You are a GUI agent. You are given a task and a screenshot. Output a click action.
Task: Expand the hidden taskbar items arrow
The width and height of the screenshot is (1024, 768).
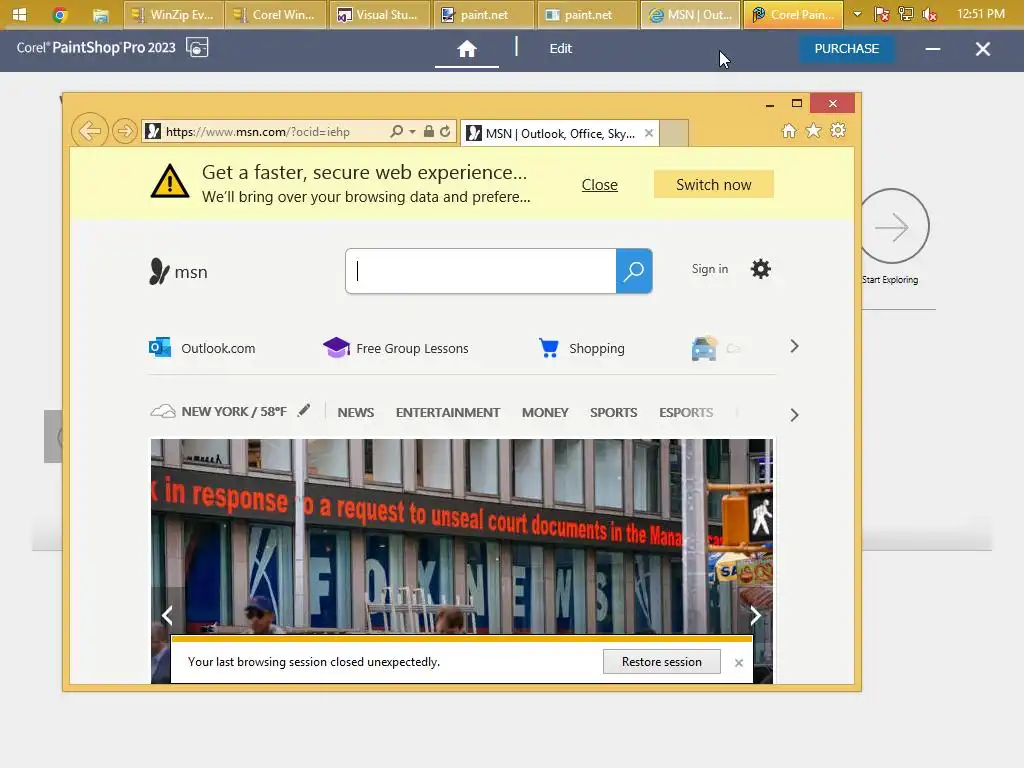click(857, 14)
